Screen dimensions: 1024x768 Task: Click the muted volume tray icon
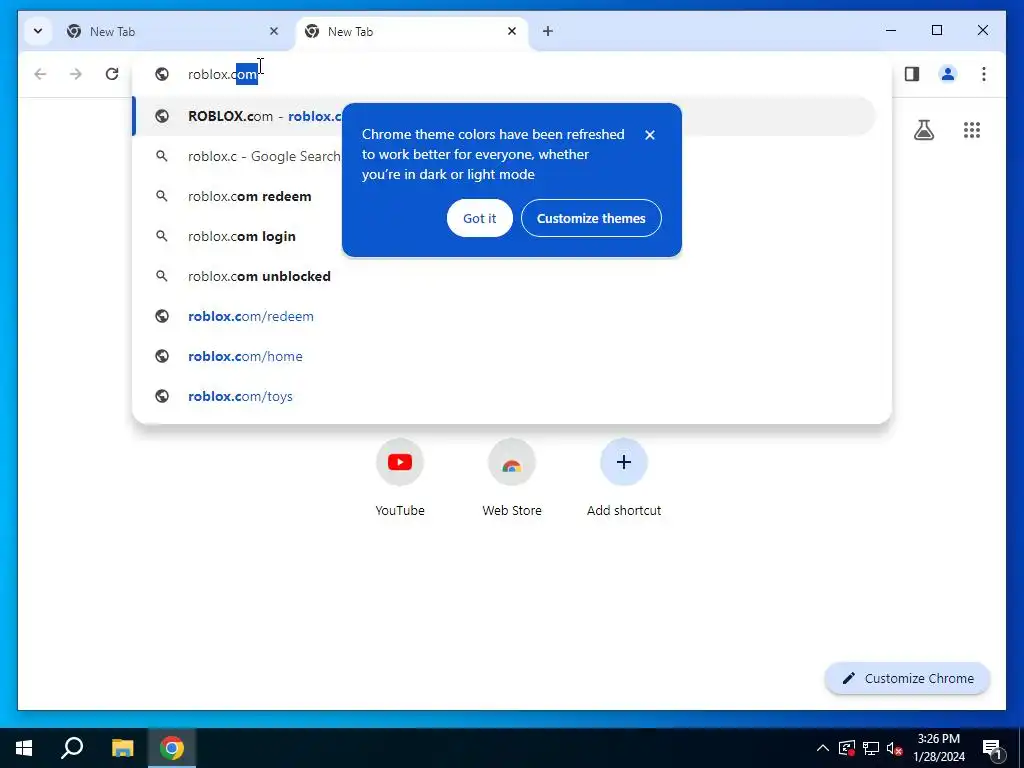tap(894, 748)
